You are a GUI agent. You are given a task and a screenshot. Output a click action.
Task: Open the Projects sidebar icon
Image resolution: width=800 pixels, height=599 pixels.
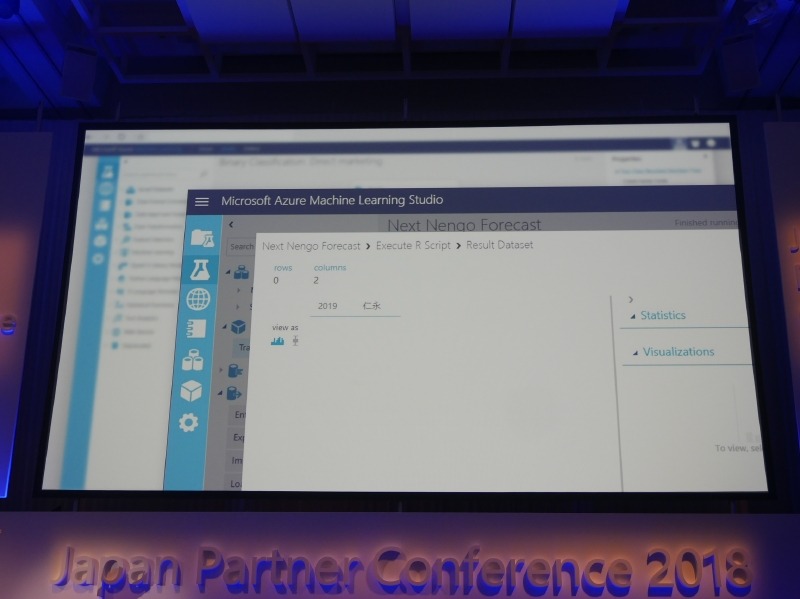[203, 238]
